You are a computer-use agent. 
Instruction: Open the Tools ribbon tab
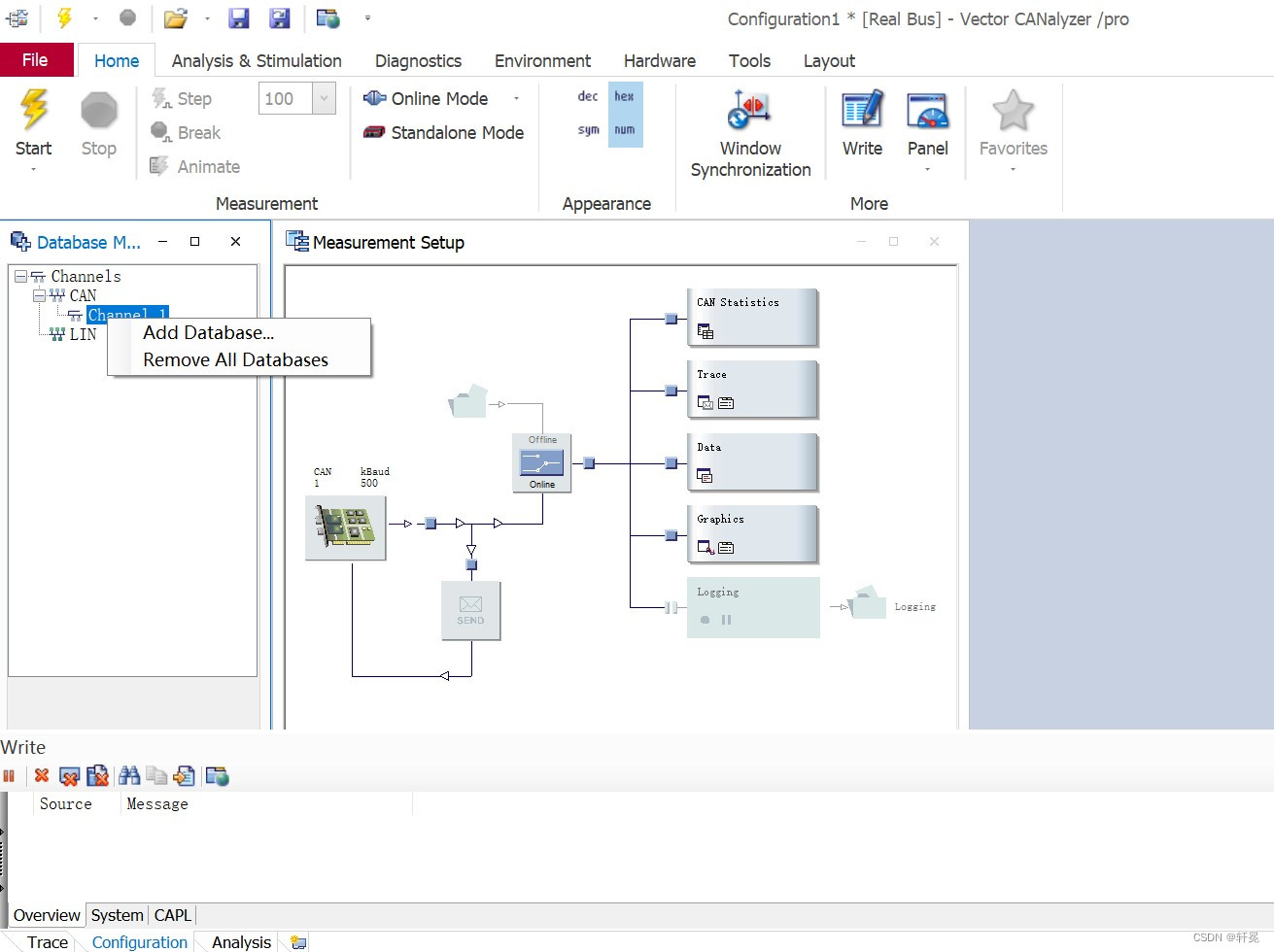[749, 60]
